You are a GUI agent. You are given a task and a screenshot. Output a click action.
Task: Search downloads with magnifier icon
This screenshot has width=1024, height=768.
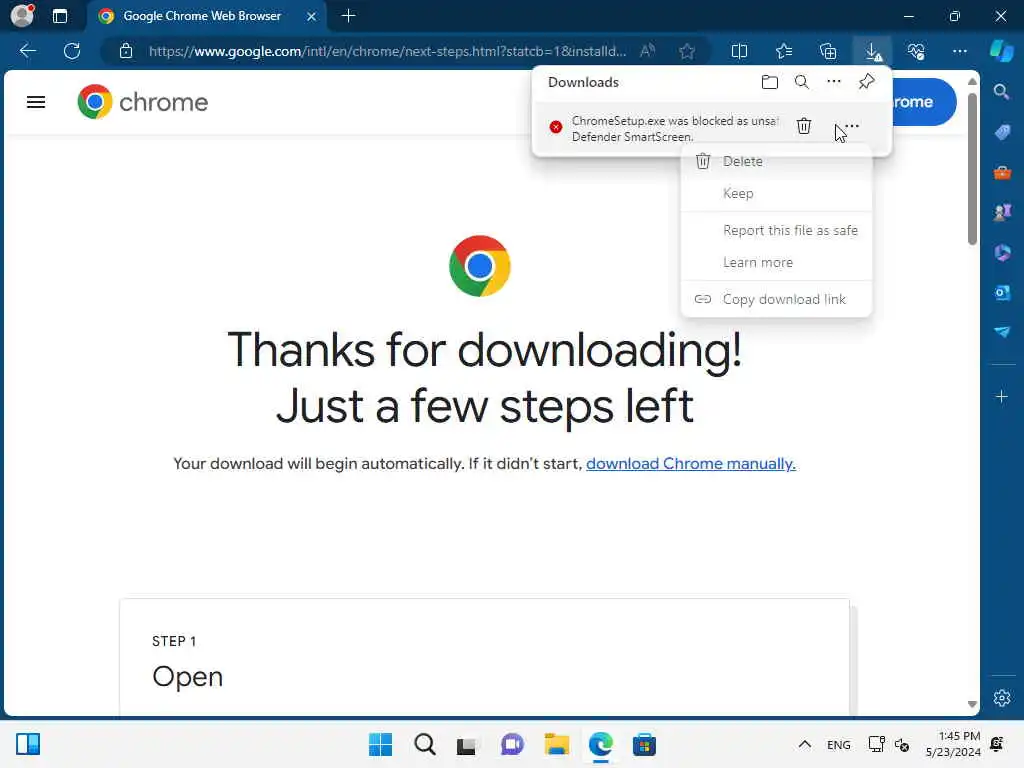point(801,82)
